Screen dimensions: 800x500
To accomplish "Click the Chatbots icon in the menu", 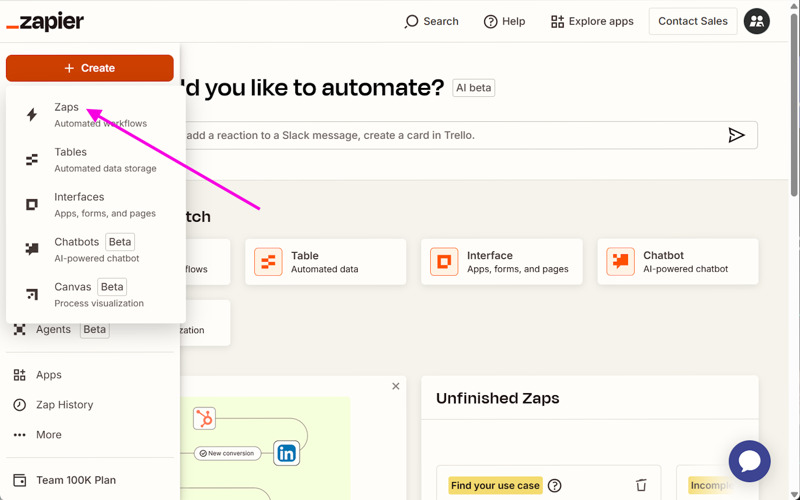I will click(x=32, y=249).
